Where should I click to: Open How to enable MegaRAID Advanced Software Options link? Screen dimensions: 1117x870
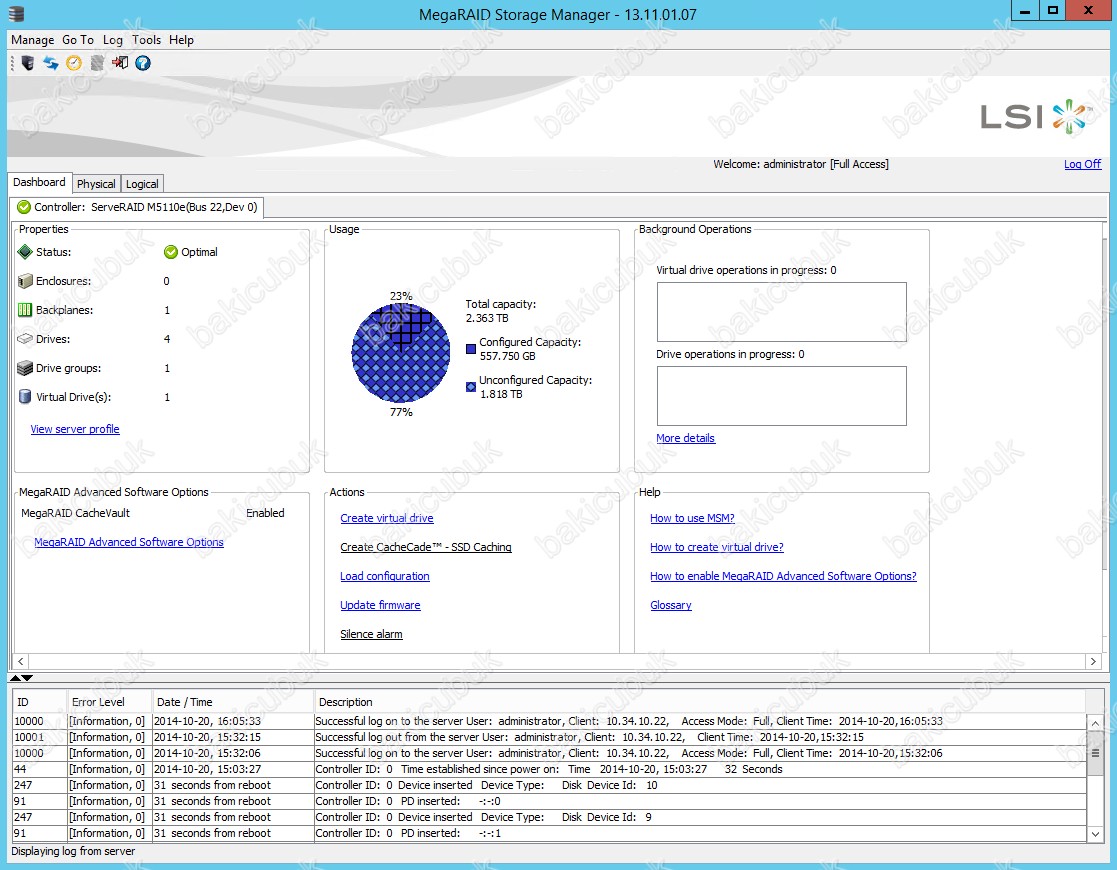pos(783,576)
